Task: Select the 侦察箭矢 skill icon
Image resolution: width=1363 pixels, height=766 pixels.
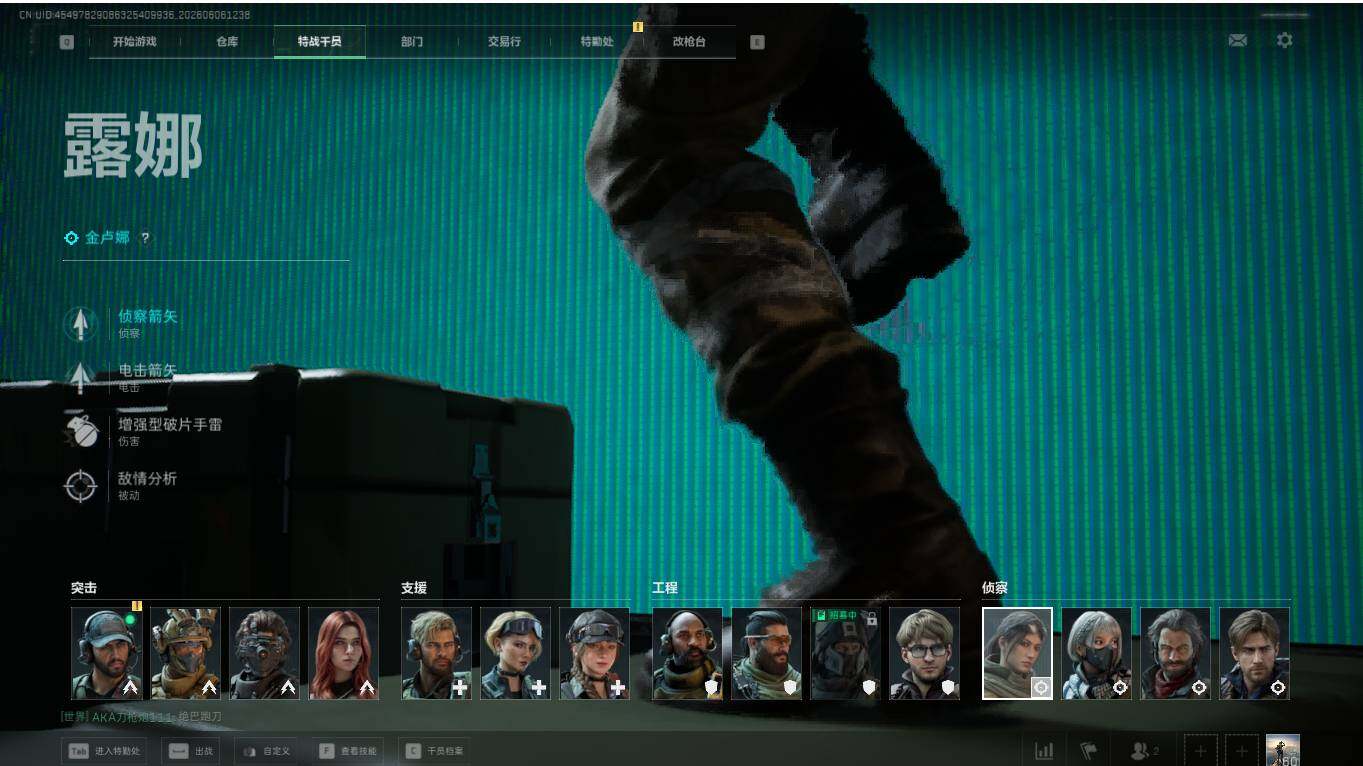Action: (x=80, y=324)
